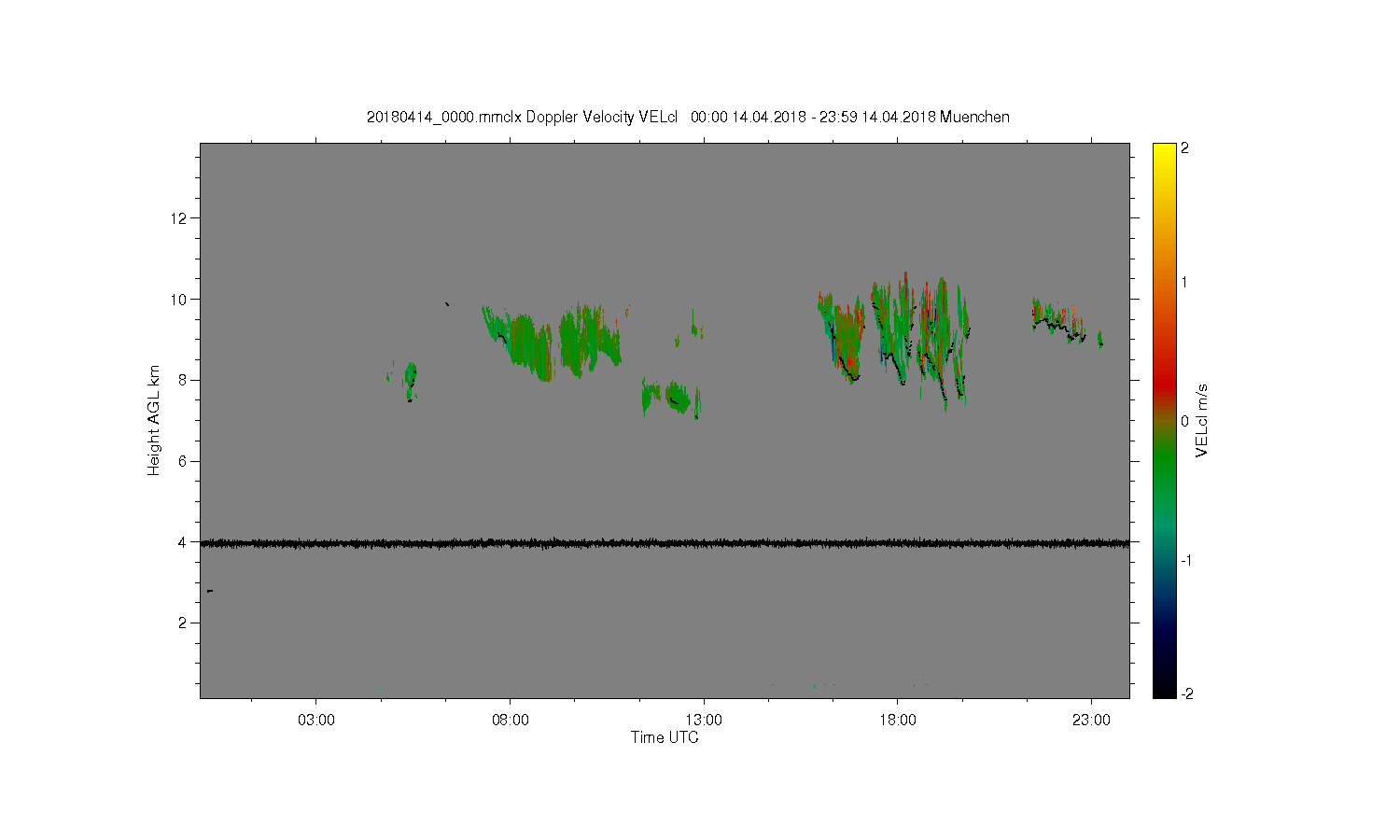The width and height of the screenshot is (1400, 840).
Task: Click the colorbar tick label 0
Action: (x=1185, y=421)
